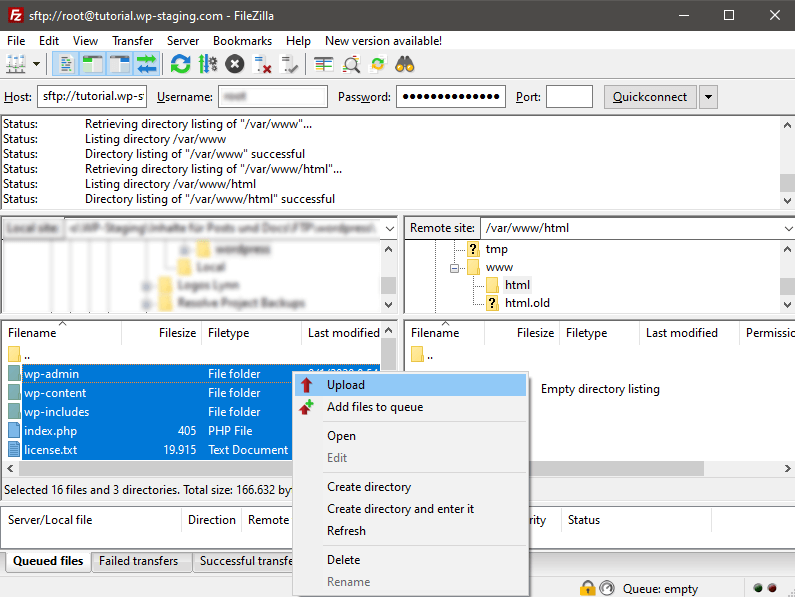This screenshot has height=597, width=795.
Task: Go to parent folder in local list
Action: [x=19, y=355]
